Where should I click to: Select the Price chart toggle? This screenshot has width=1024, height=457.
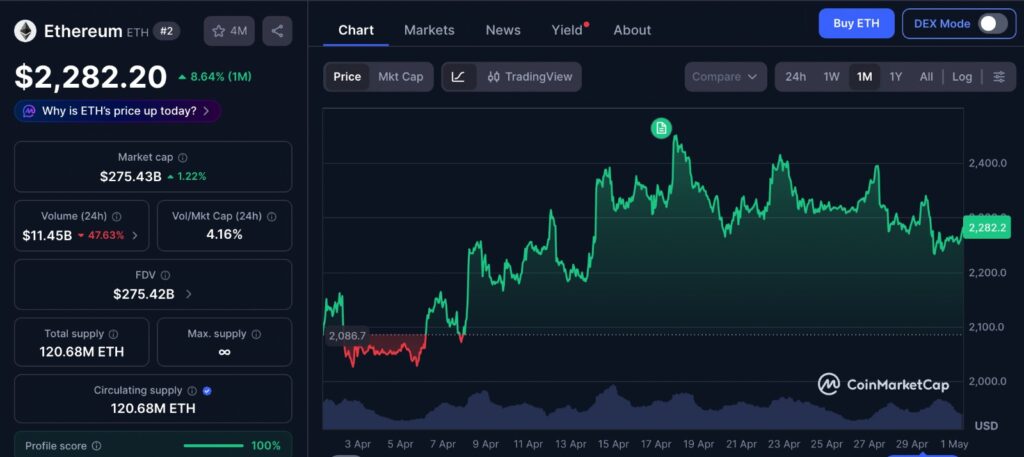pyautogui.click(x=347, y=77)
